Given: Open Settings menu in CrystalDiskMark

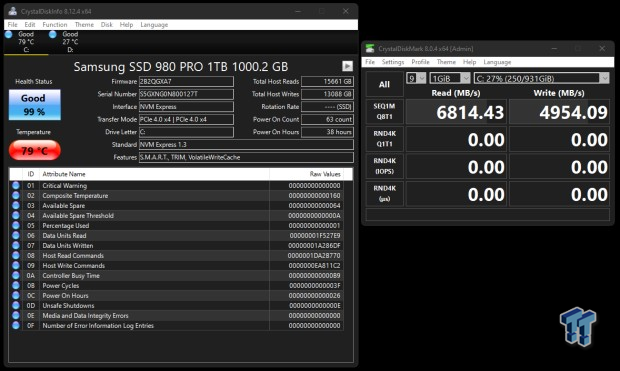Looking at the screenshot, I should tap(393, 62).
